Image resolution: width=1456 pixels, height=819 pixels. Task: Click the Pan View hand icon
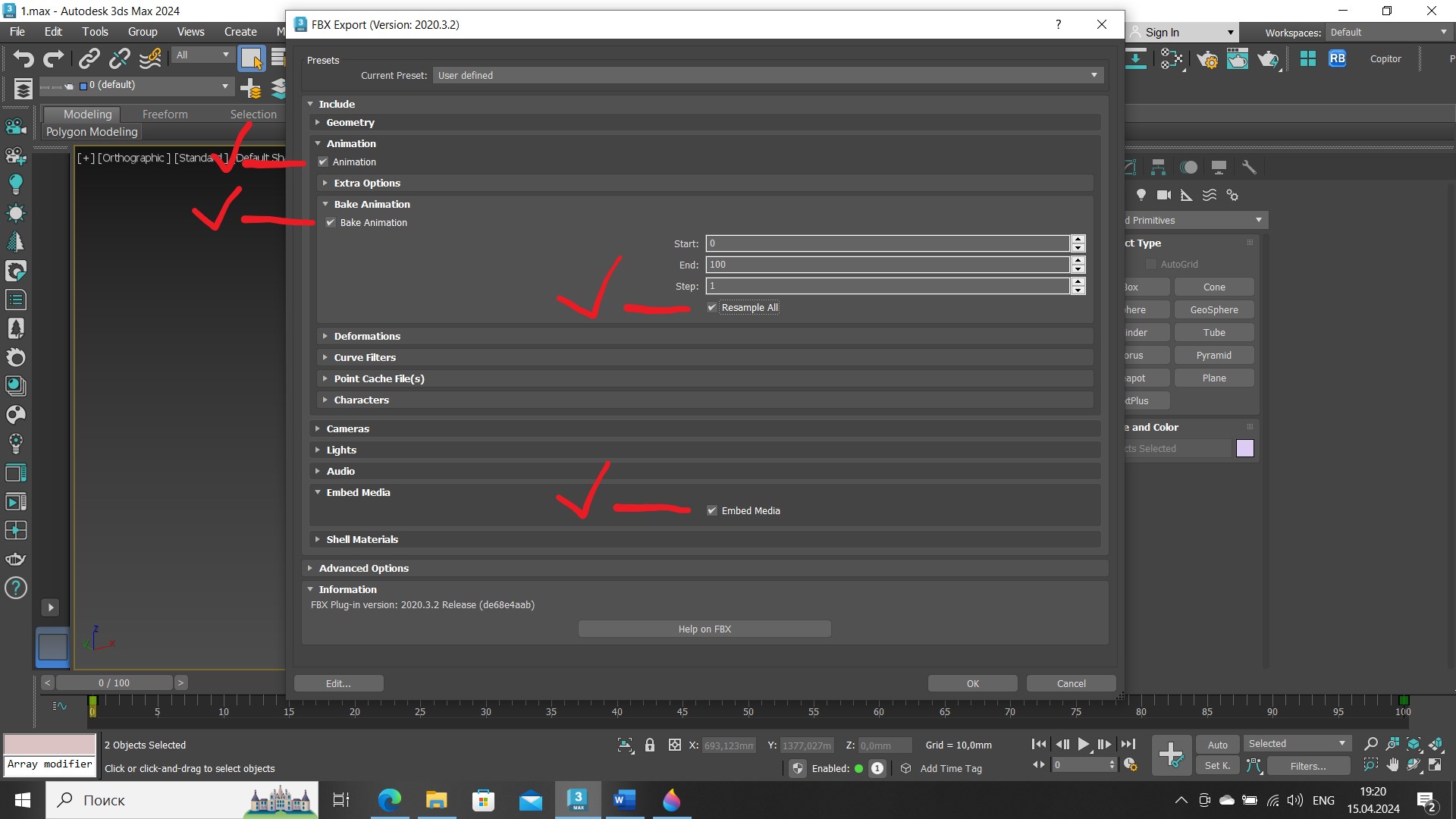1393,765
